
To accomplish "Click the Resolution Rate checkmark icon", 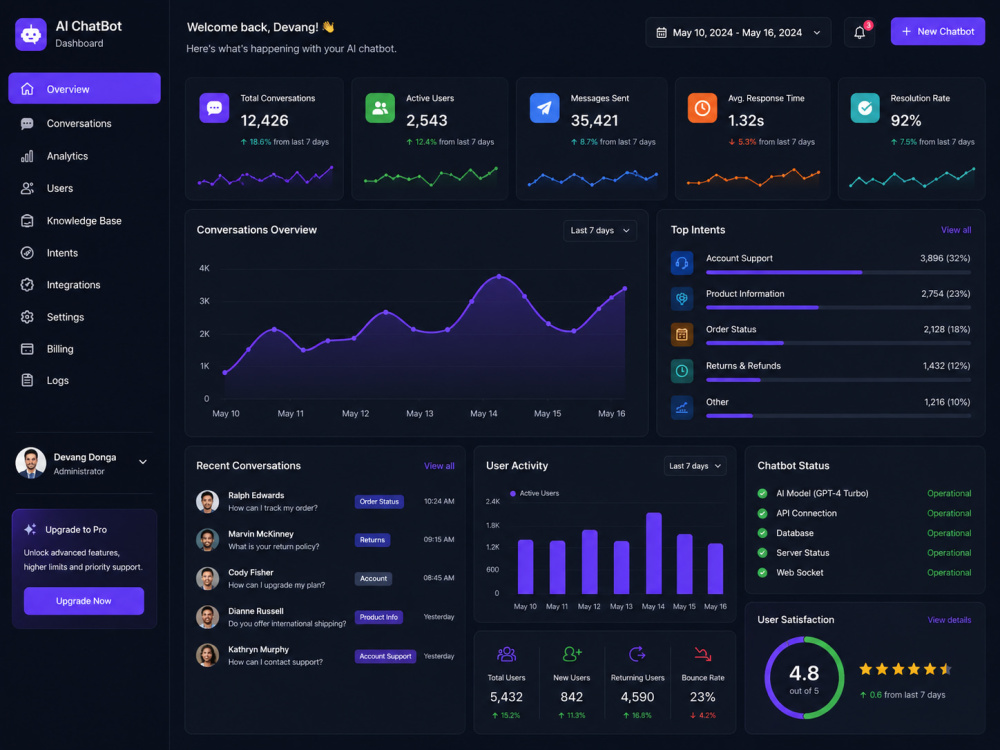I will (865, 108).
